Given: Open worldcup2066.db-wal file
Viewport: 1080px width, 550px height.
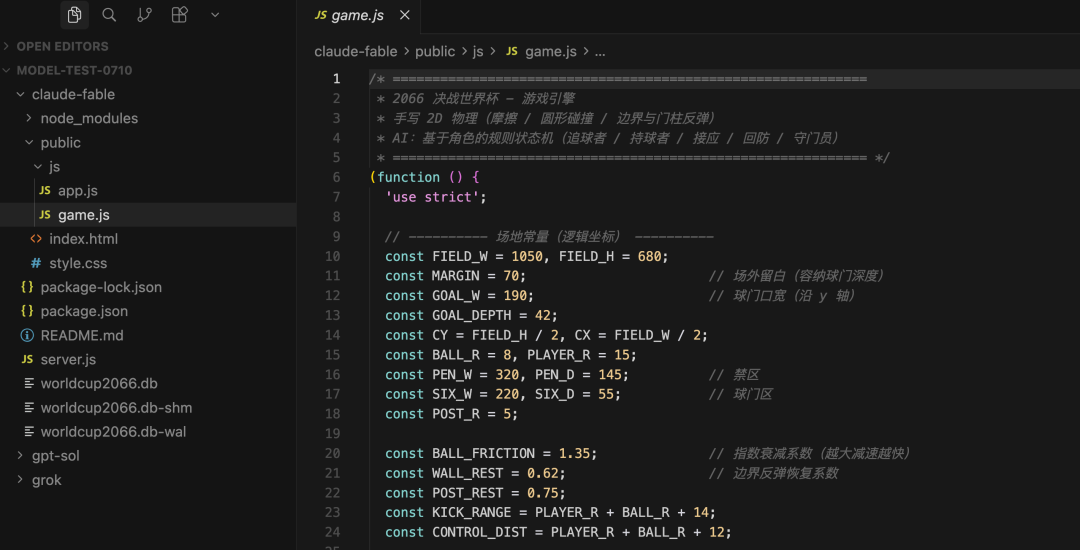Looking at the screenshot, I should [x=148, y=432].
